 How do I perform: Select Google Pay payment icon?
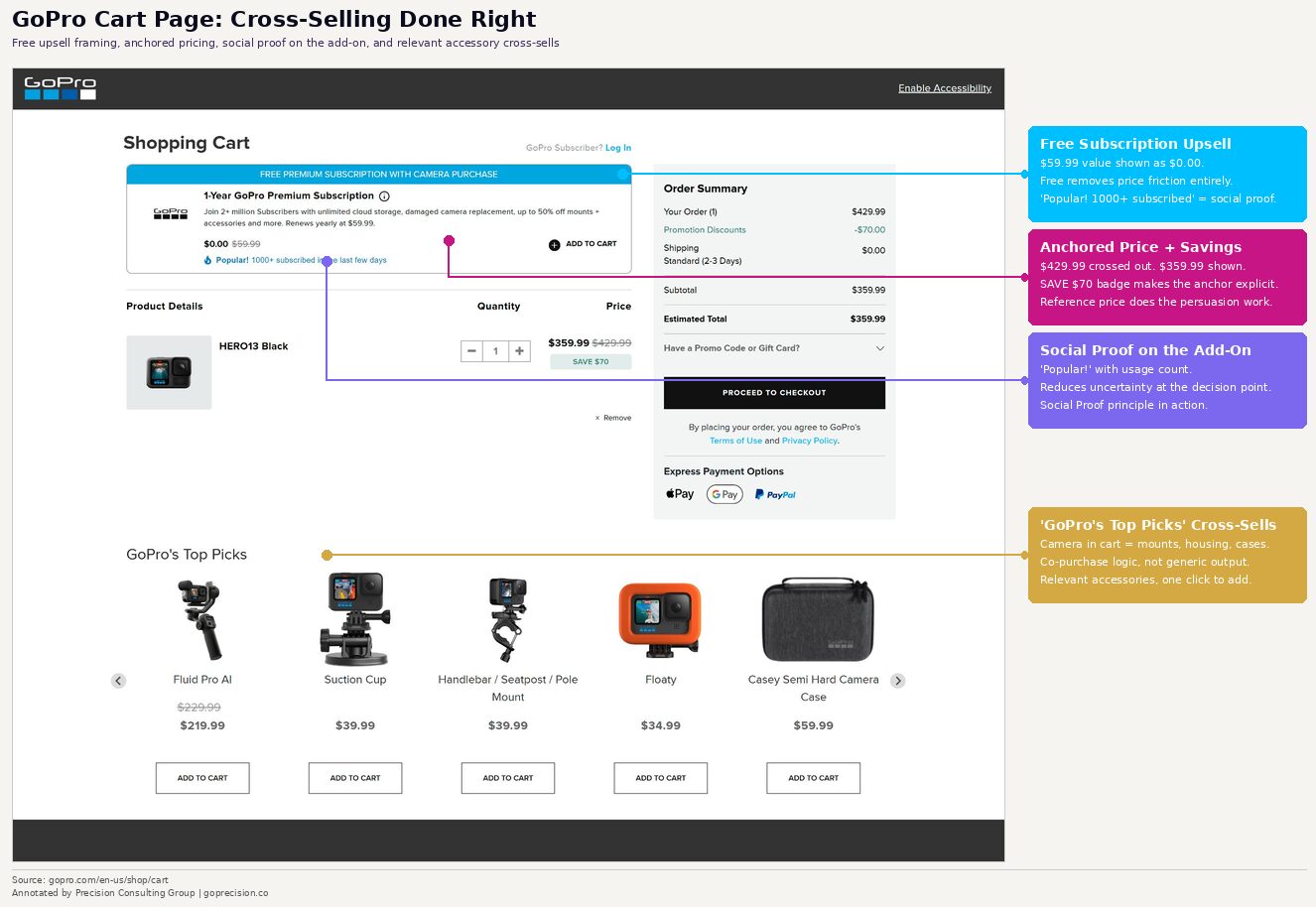point(724,493)
